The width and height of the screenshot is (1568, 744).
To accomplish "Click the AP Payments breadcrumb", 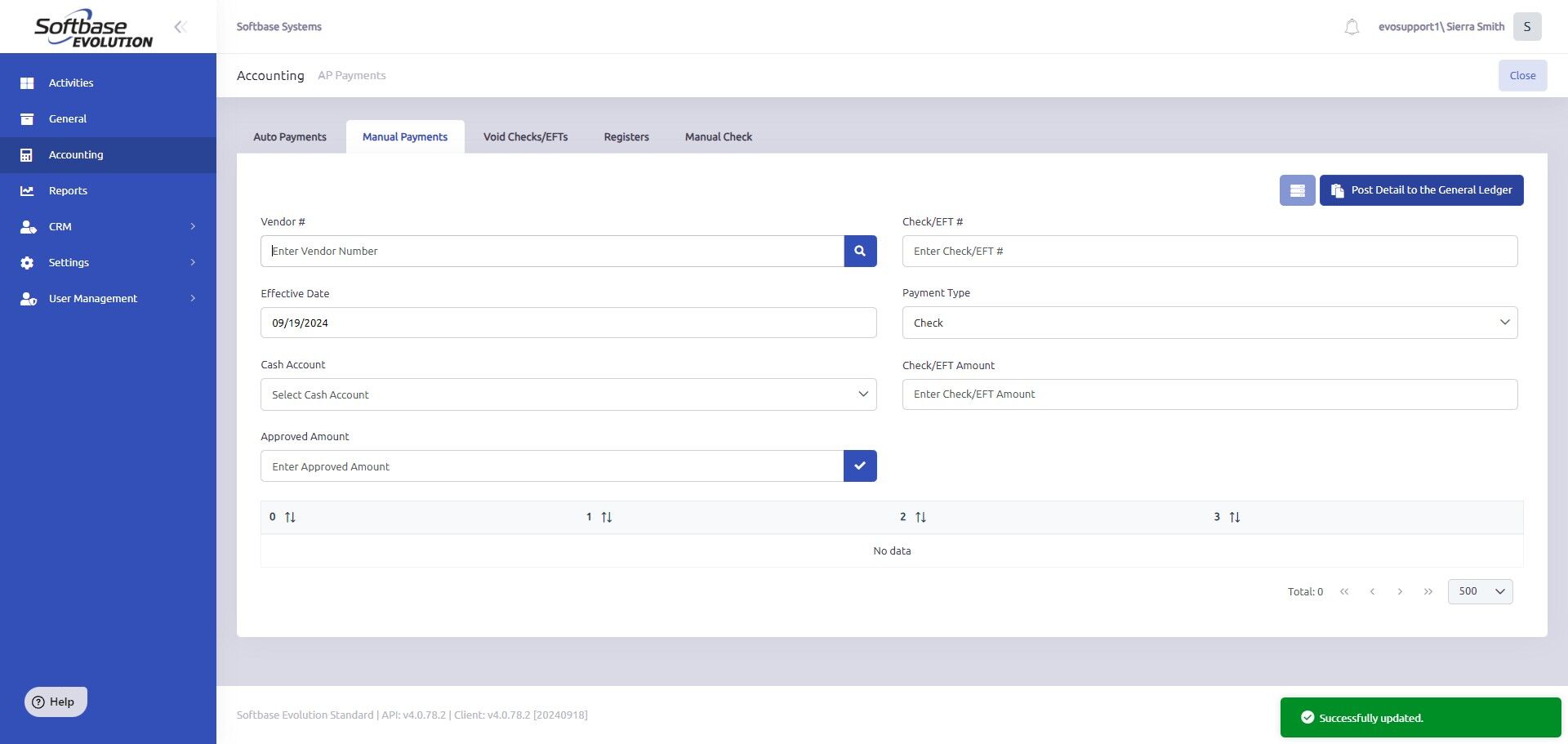I will coord(352,76).
